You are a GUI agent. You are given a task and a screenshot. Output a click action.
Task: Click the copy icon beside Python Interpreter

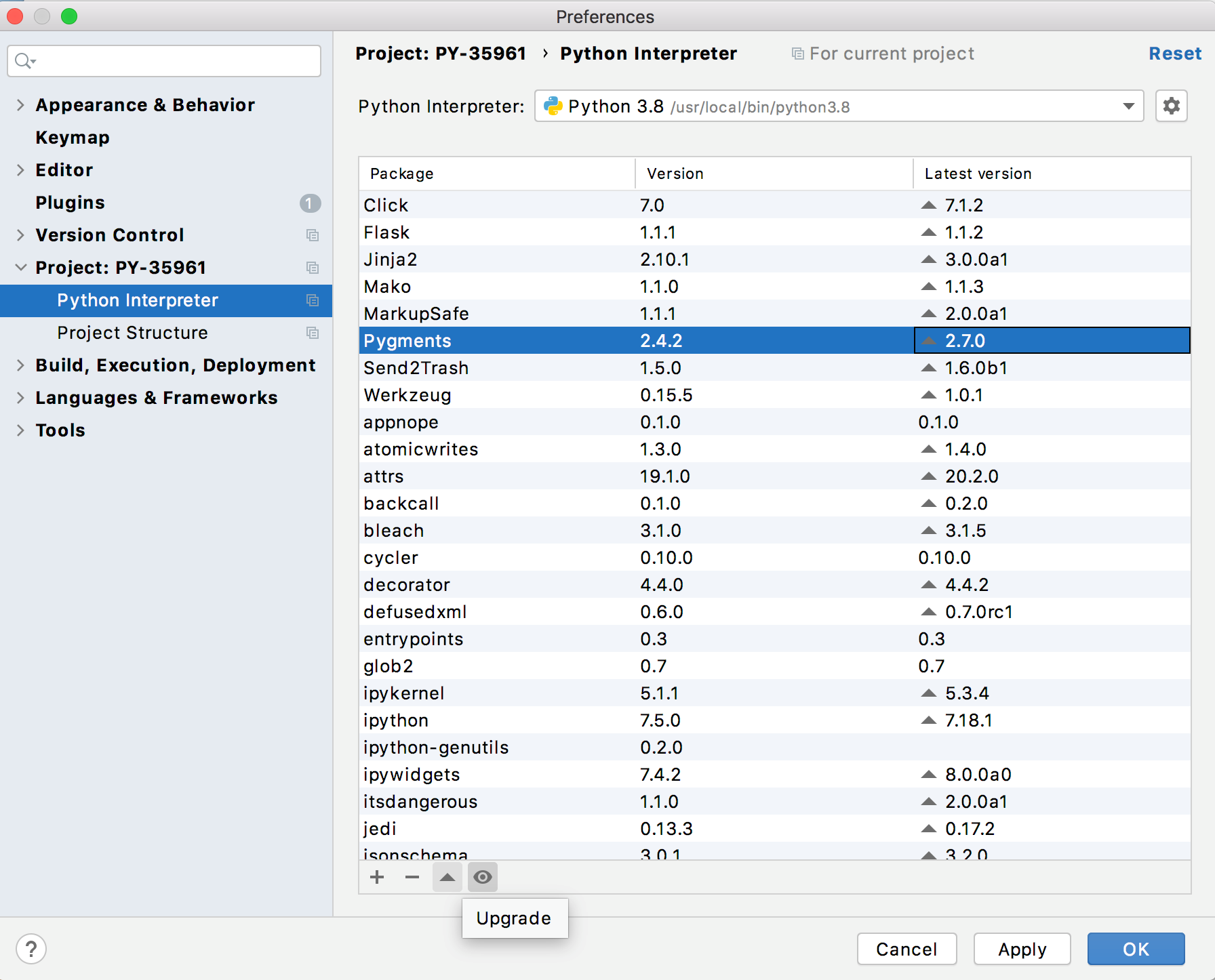313,300
